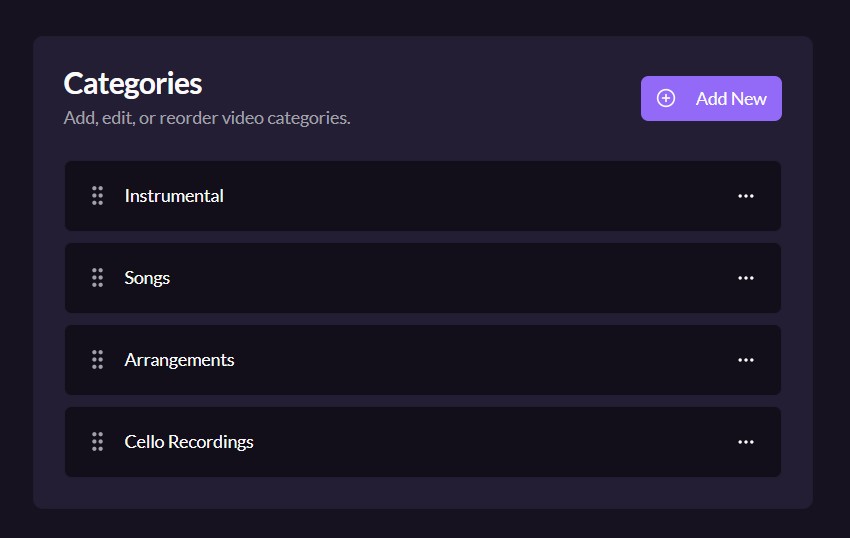
Task: Choose the Cello Recordings label
Action: tap(189, 442)
